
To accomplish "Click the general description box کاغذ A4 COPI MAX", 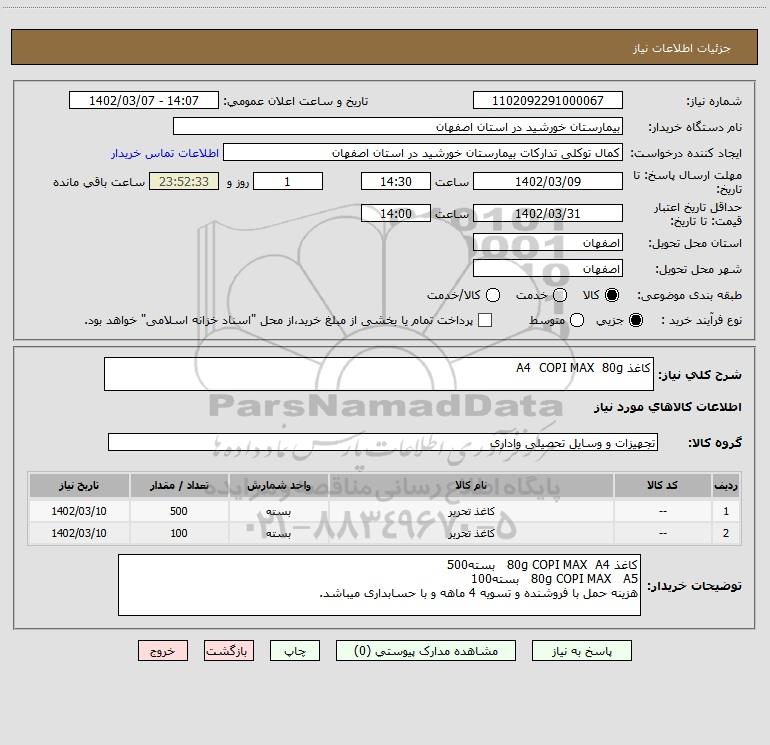I will pos(379,374).
